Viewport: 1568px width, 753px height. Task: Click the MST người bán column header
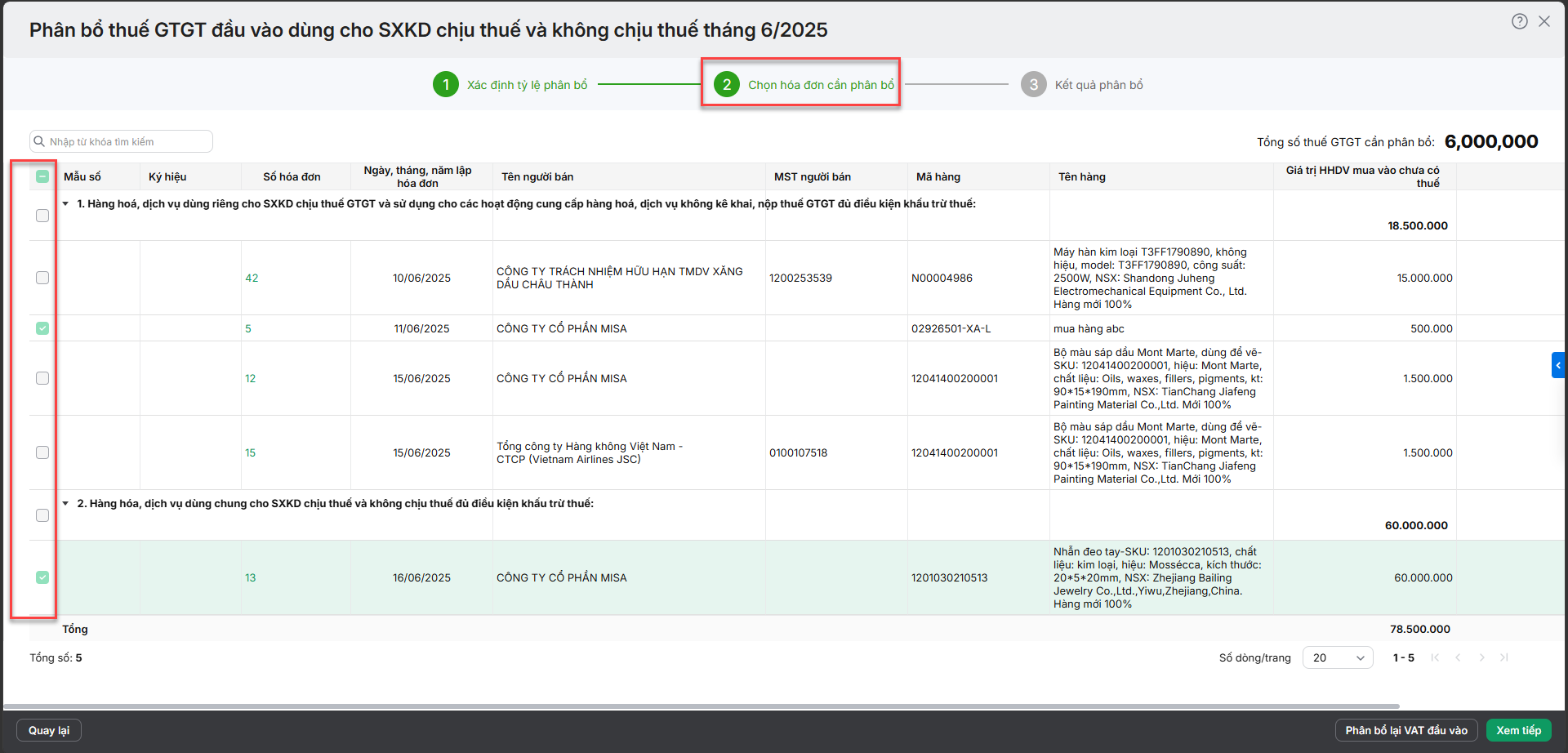point(813,176)
